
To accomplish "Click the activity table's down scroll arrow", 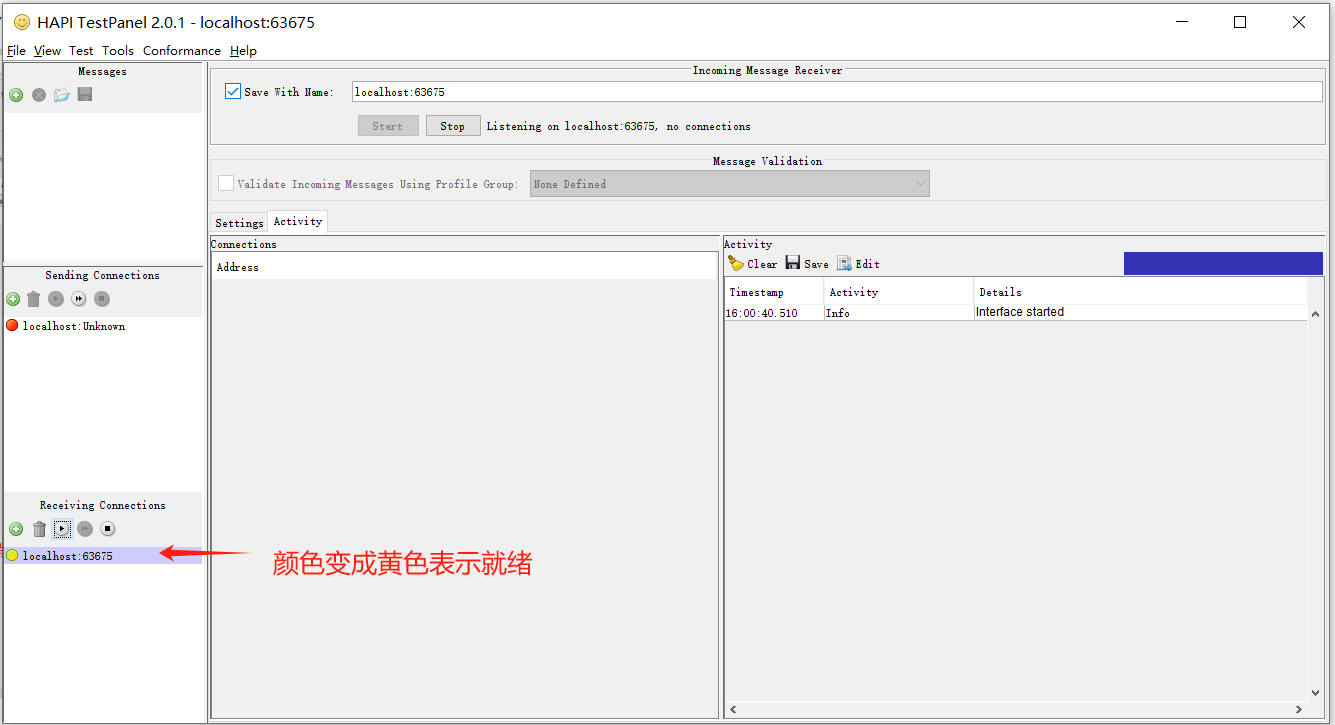I will coord(1315,693).
